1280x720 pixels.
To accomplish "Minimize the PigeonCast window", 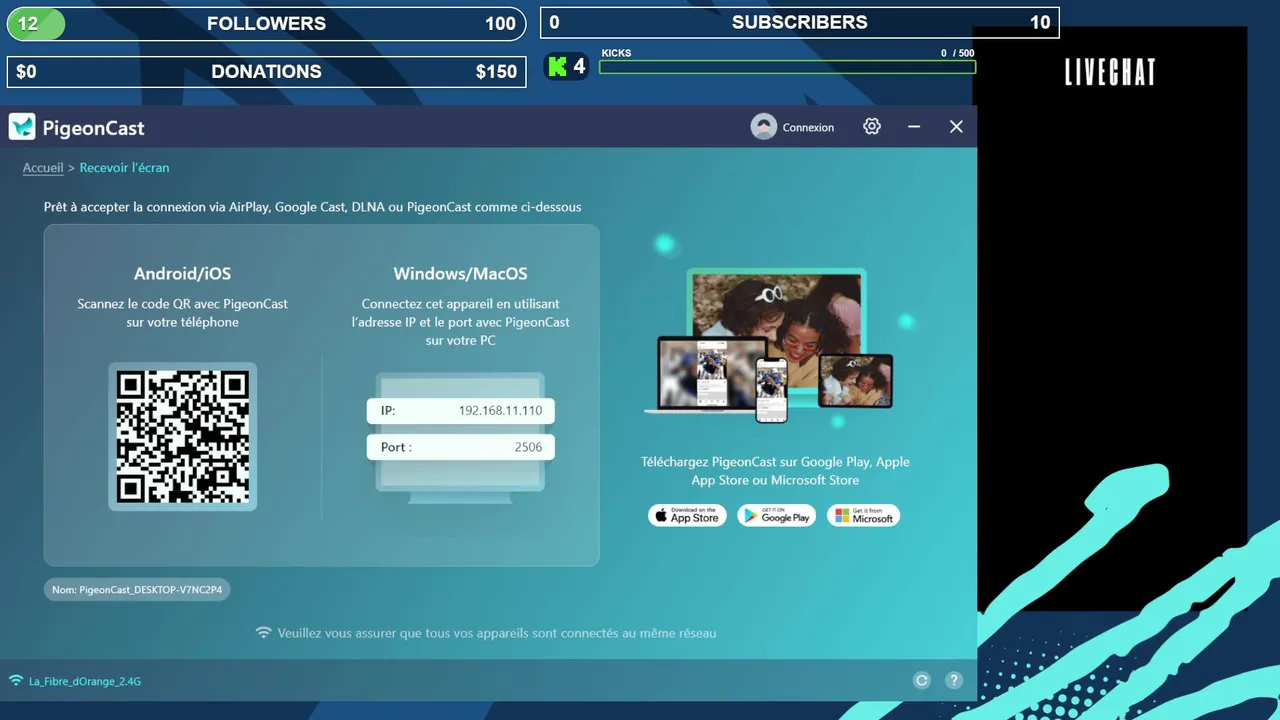I will click(x=914, y=126).
